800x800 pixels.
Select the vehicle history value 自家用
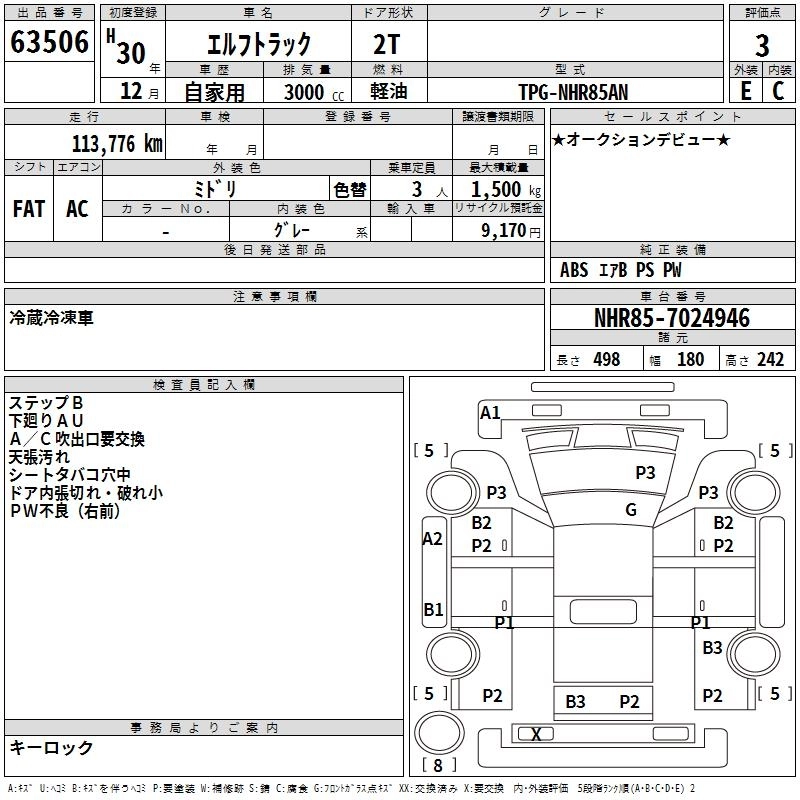click(x=214, y=92)
